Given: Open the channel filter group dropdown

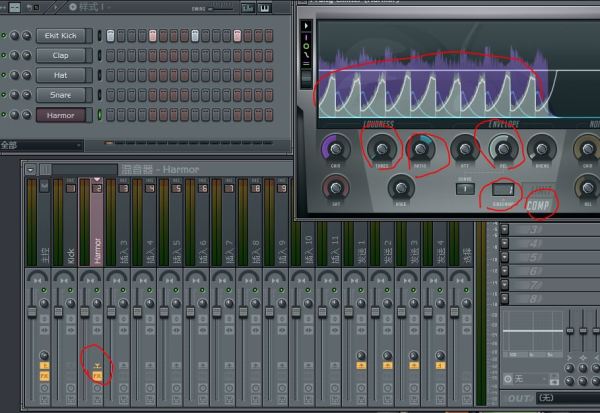Looking at the screenshot, I should (x=41, y=145).
